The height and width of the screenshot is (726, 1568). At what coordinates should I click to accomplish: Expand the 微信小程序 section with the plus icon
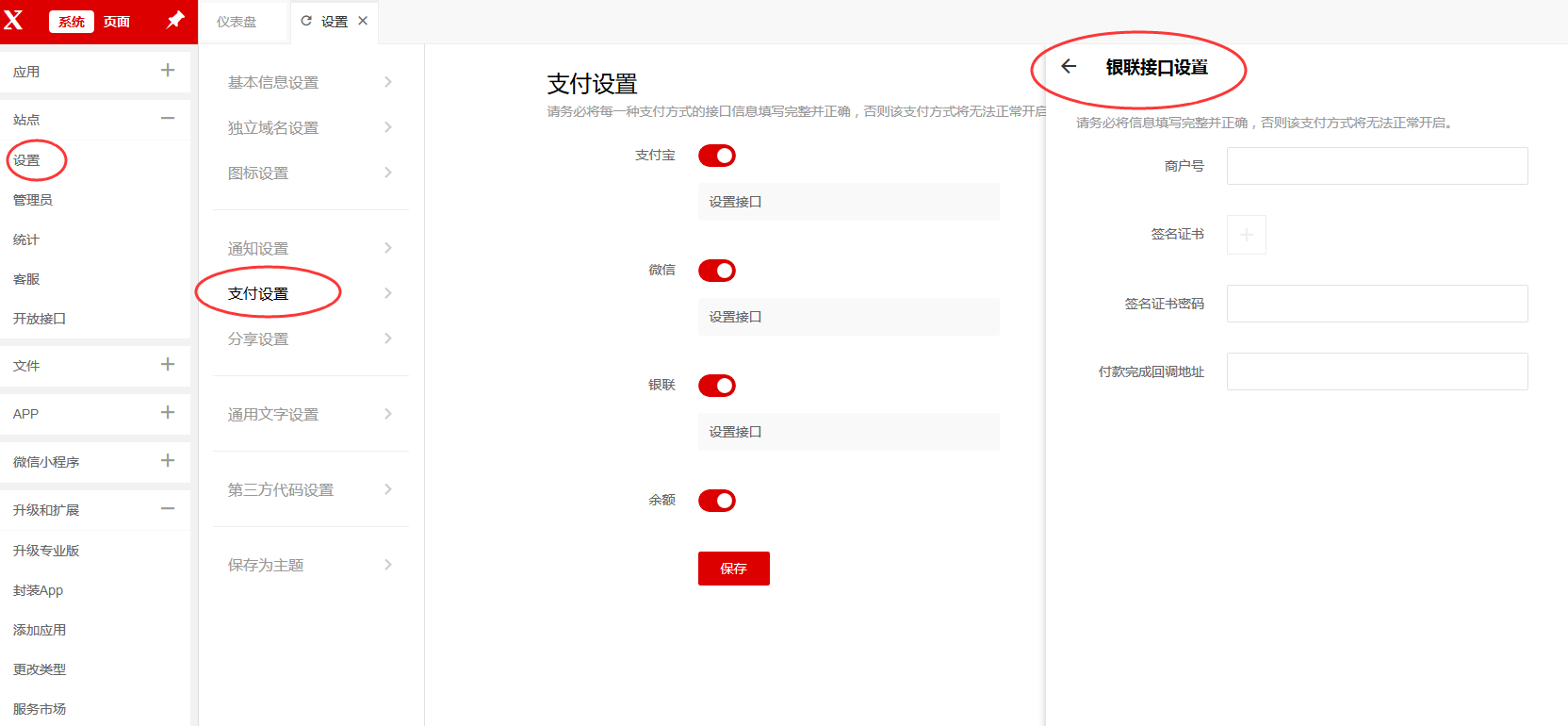[168, 460]
